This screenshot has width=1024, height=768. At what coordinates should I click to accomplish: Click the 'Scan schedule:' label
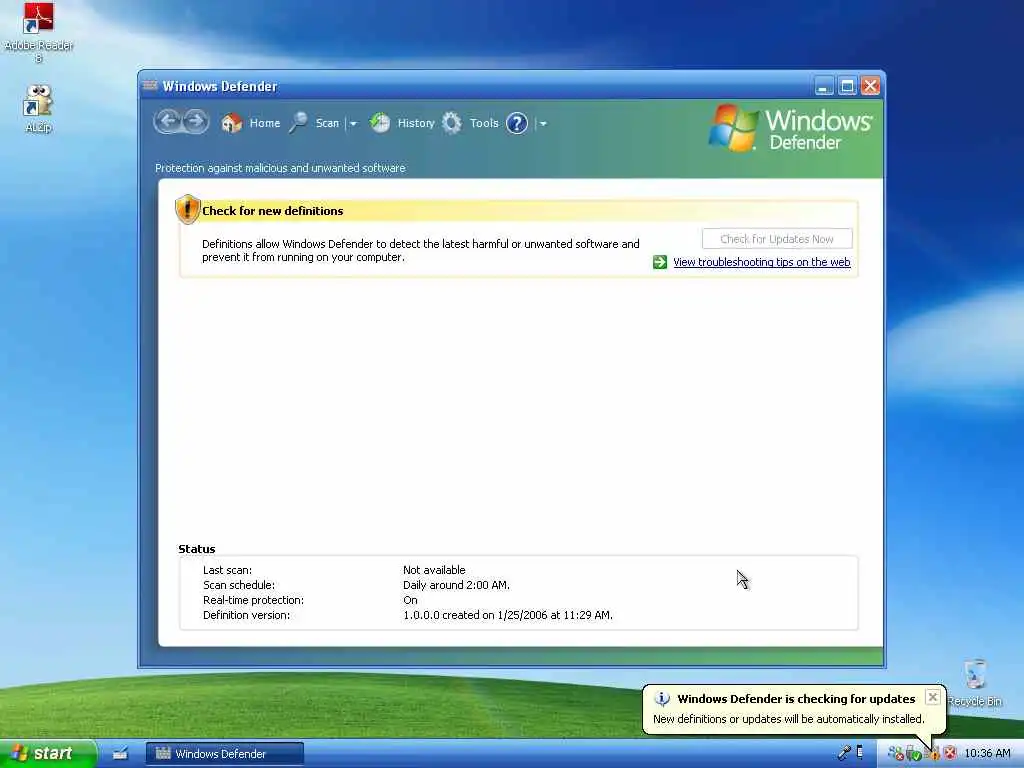click(239, 584)
